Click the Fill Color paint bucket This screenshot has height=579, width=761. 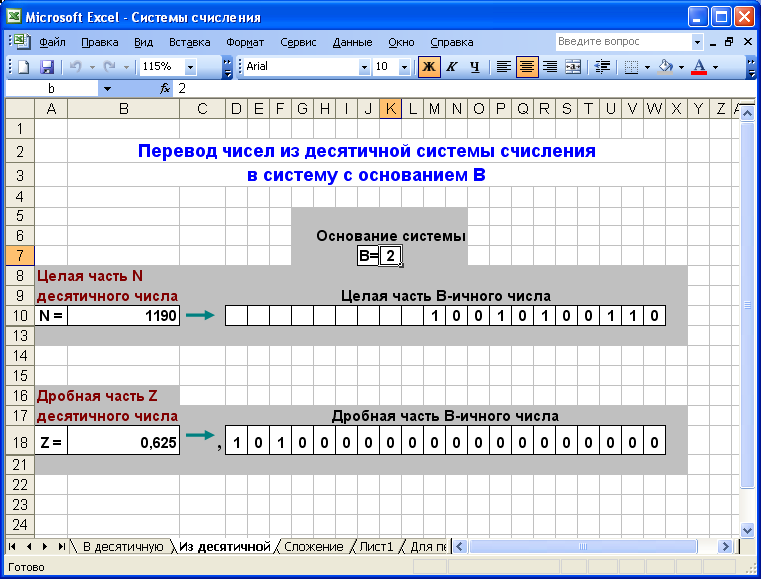pyautogui.click(x=666, y=67)
